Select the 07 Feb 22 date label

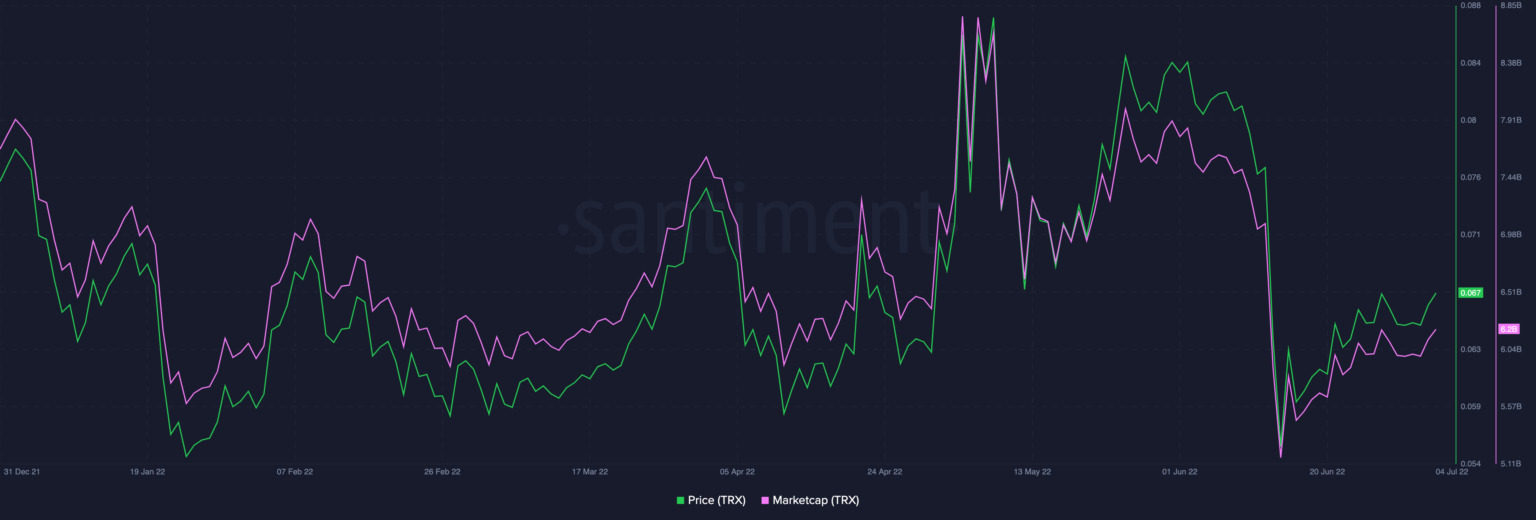295,470
